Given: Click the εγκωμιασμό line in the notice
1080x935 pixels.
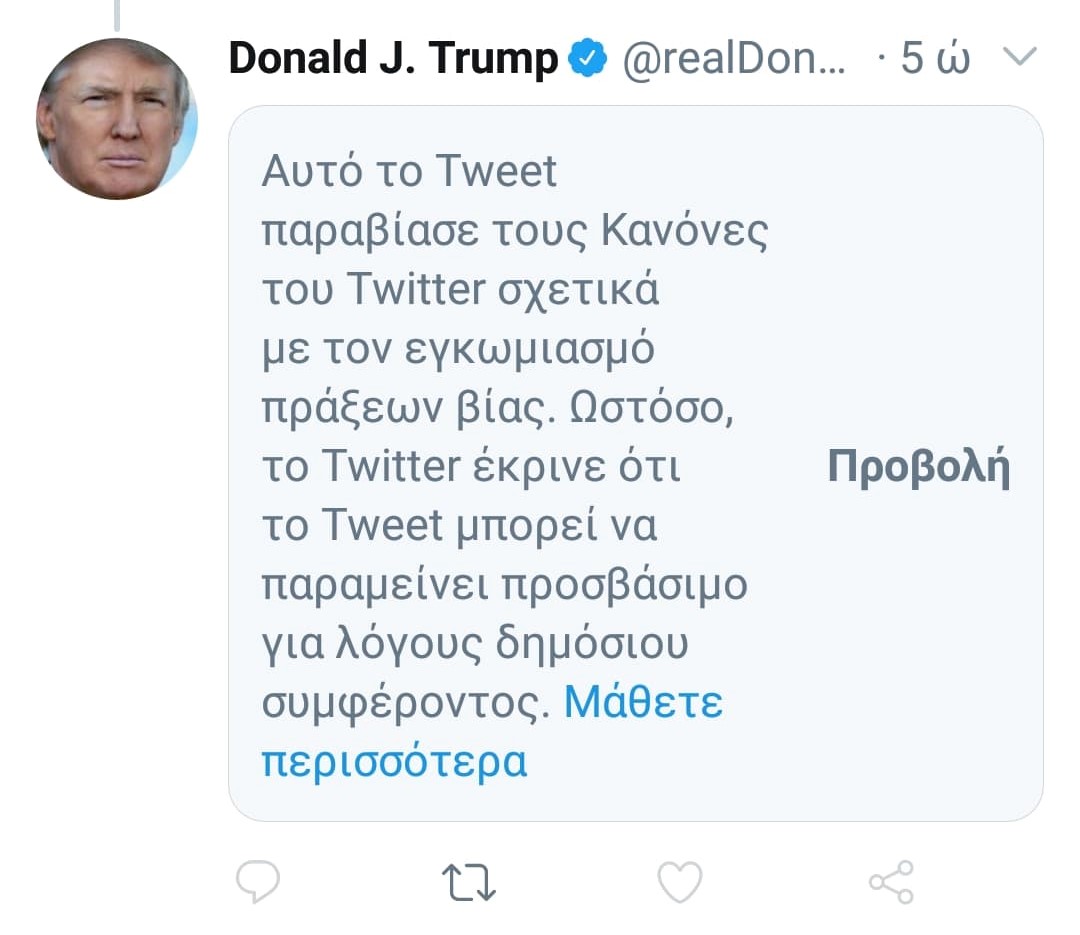Looking at the screenshot, I should [x=458, y=349].
